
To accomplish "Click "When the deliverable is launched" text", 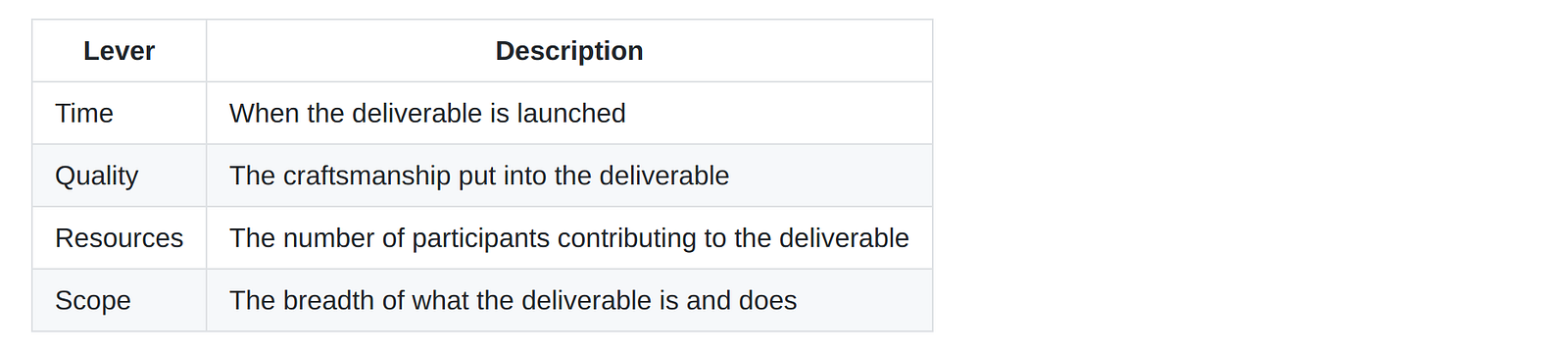I will coord(427,114).
